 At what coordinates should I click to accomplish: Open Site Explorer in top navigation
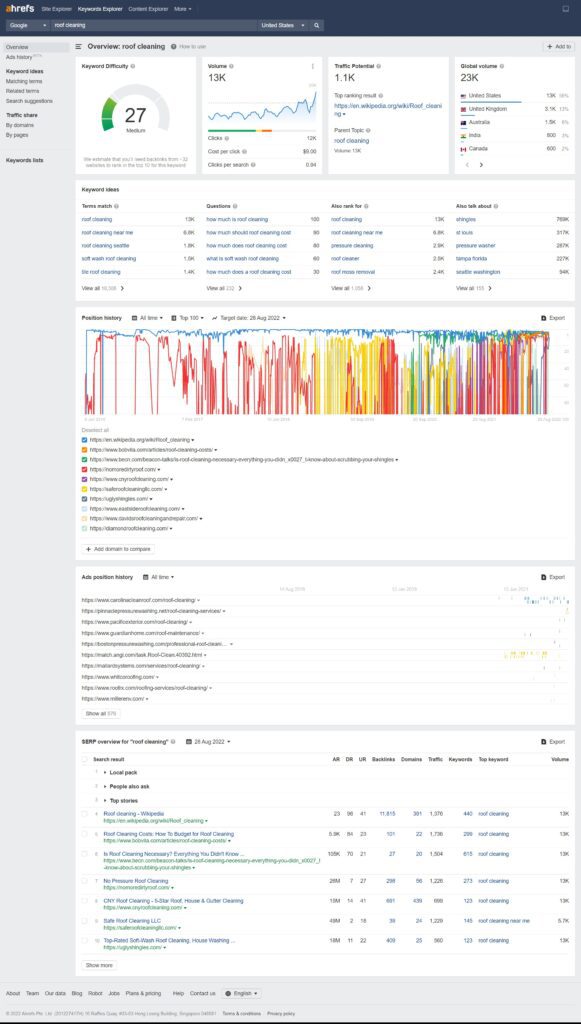tap(57, 9)
